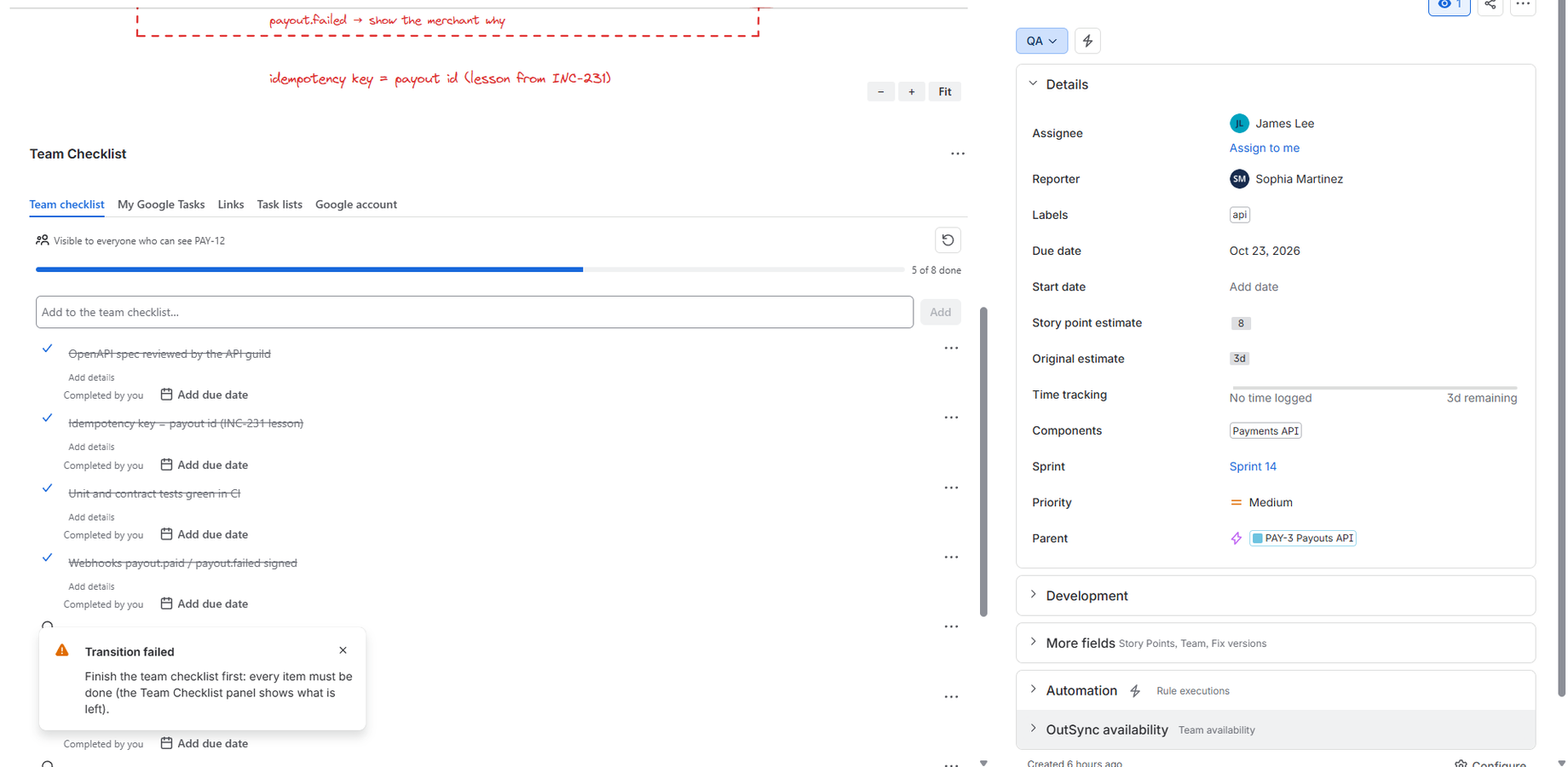
Task: Click James Lee assignee avatar
Action: coord(1239,124)
